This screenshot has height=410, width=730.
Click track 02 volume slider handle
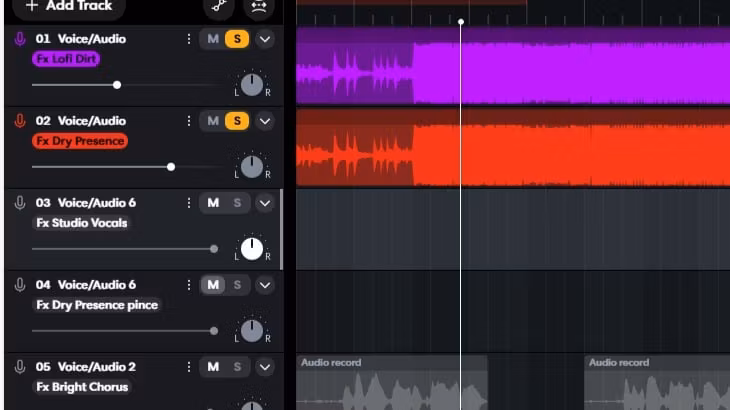pyautogui.click(x=171, y=167)
